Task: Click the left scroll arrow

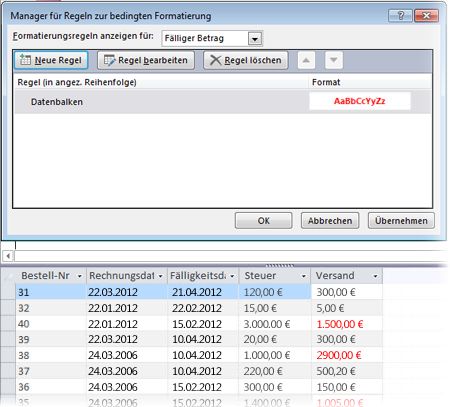Action: [x=8, y=256]
